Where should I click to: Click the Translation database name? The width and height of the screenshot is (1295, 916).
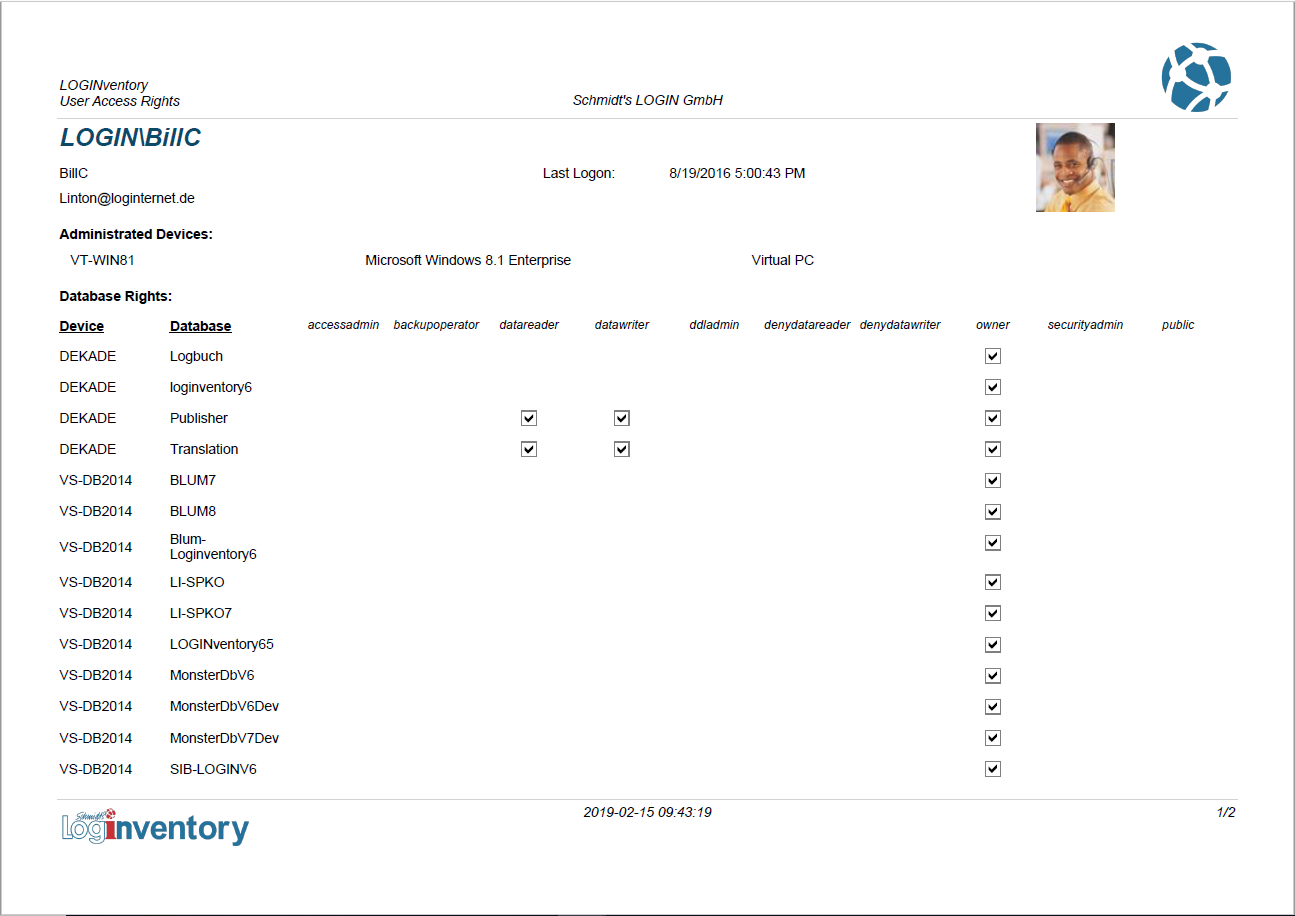pos(204,449)
